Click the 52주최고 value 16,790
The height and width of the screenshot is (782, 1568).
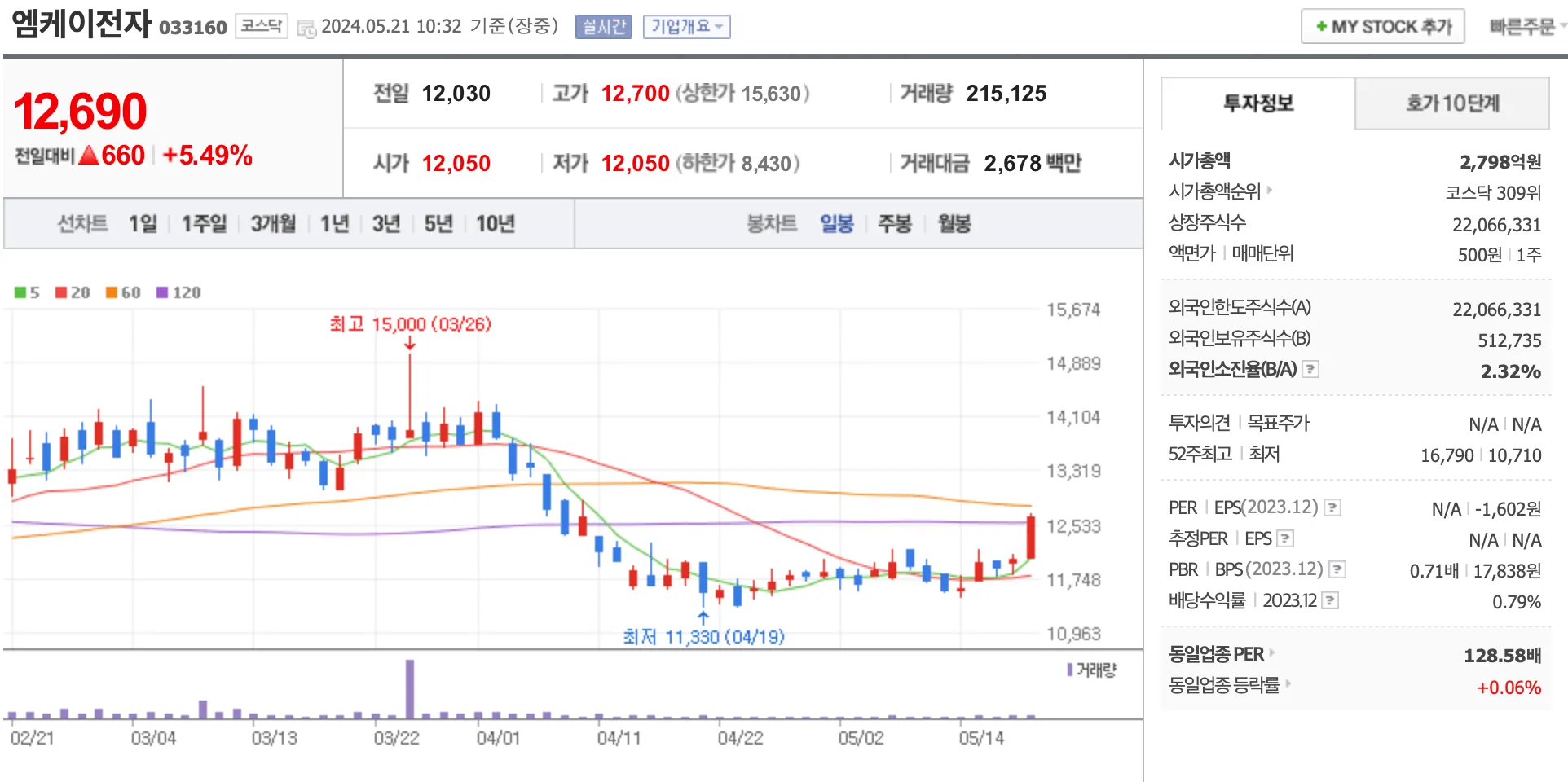pyautogui.click(x=1447, y=455)
